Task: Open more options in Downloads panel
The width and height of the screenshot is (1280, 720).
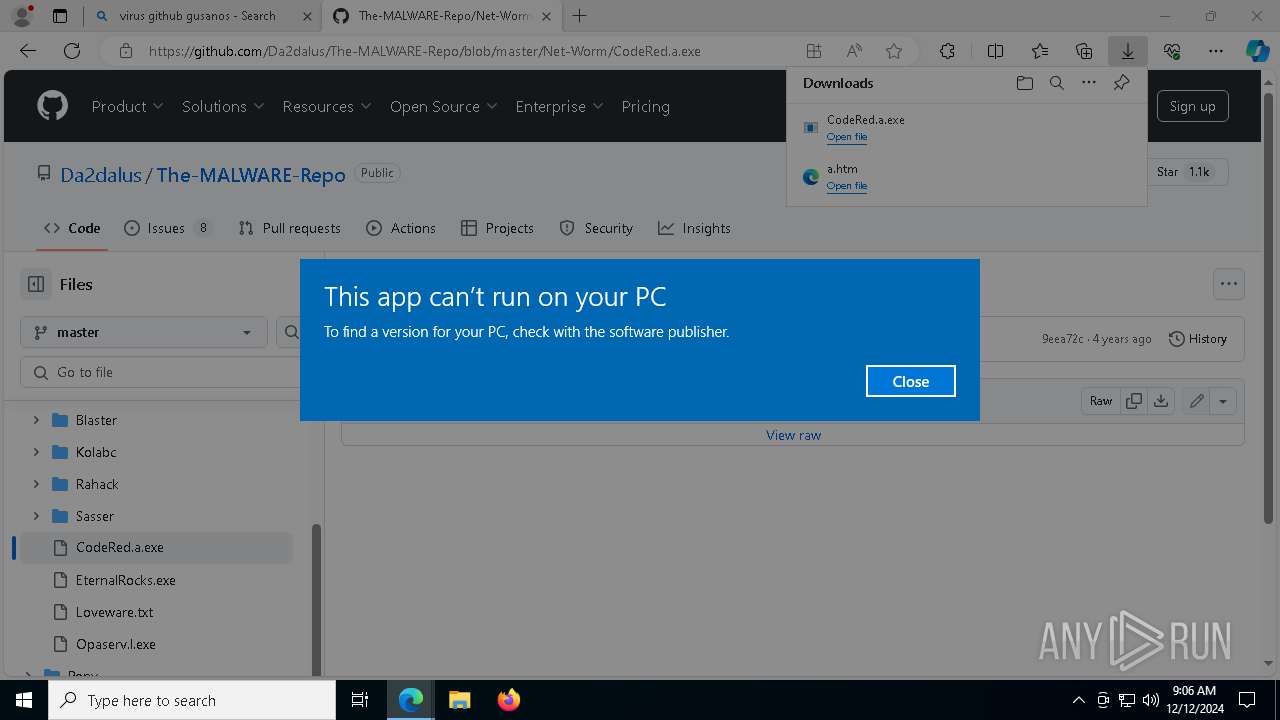Action: 1089,83
